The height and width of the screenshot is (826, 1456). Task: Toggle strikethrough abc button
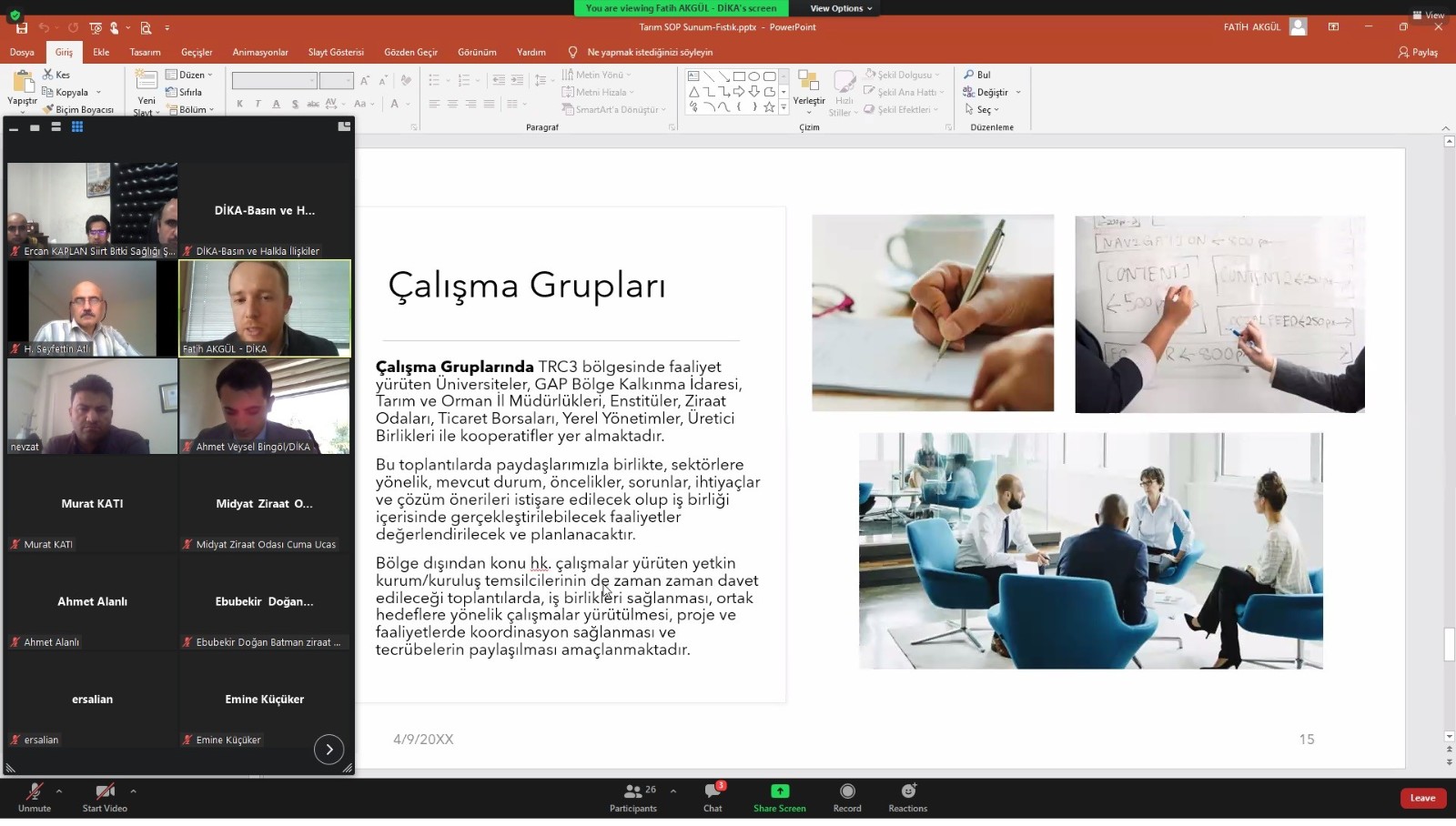[313, 104]
